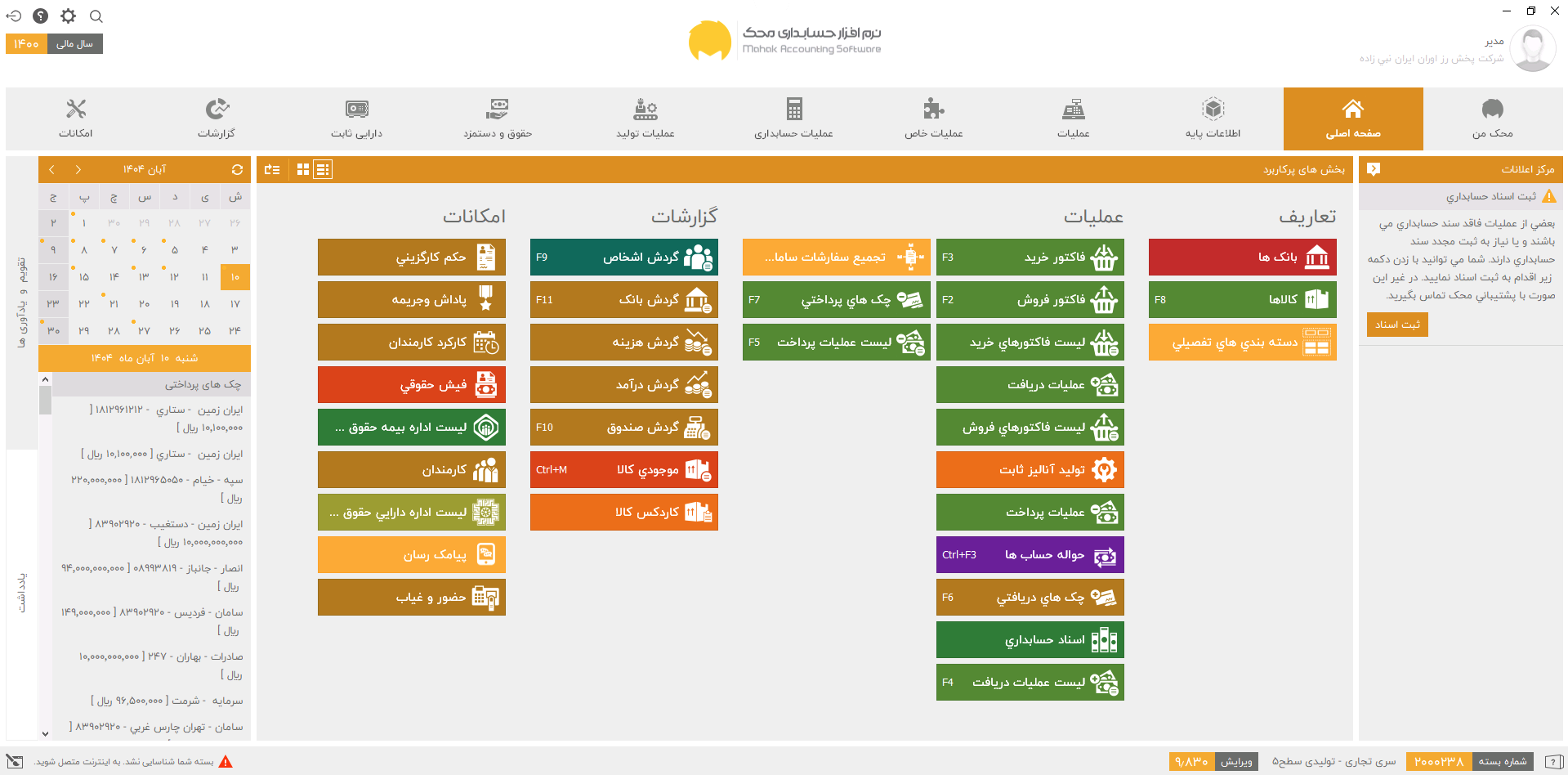Viewport: 1568px width, 775px height.
Task: Toggle the grouped tree view layout
Action: (272, 169)
